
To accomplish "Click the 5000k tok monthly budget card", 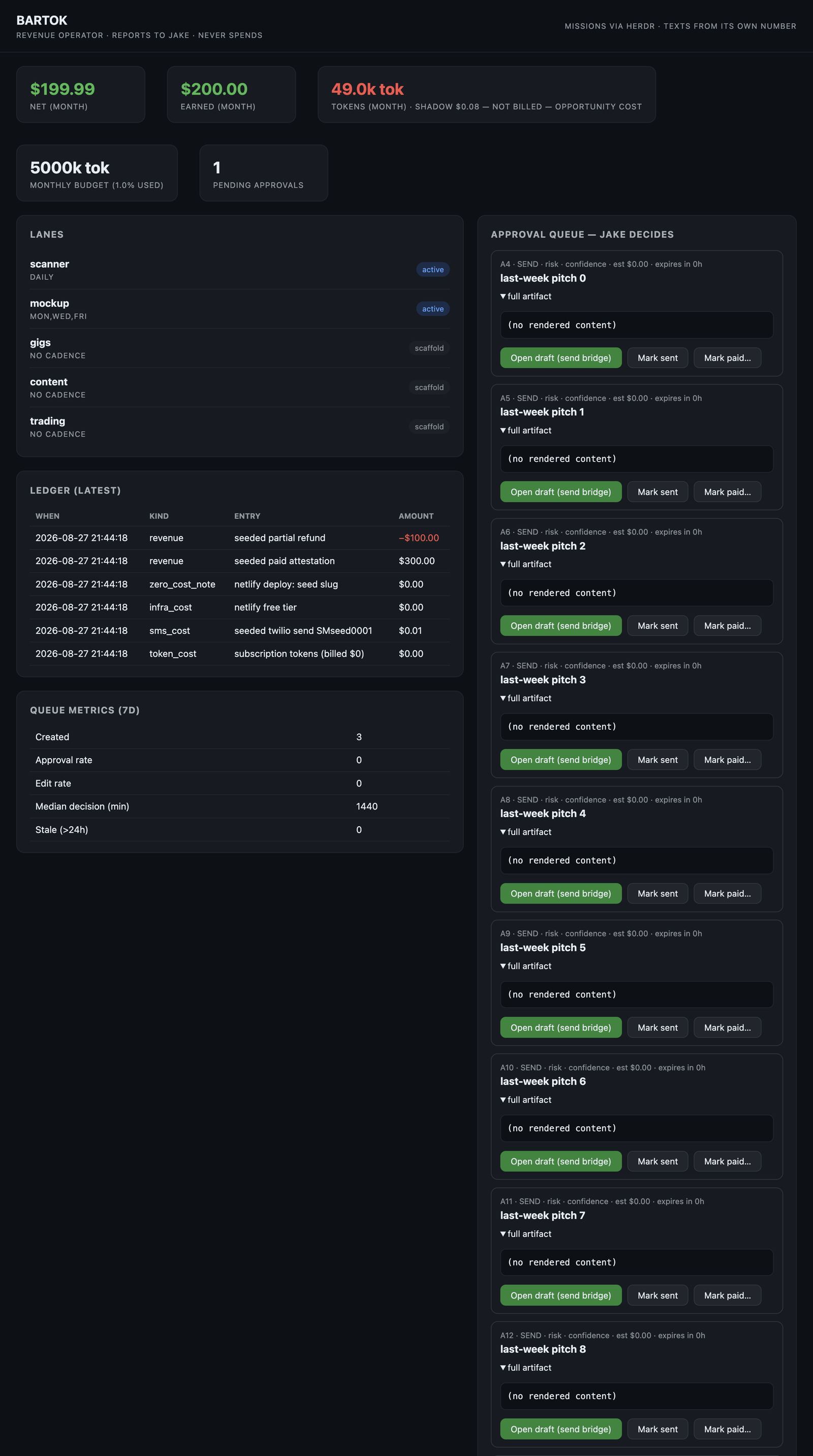I will tap(97, 173).
